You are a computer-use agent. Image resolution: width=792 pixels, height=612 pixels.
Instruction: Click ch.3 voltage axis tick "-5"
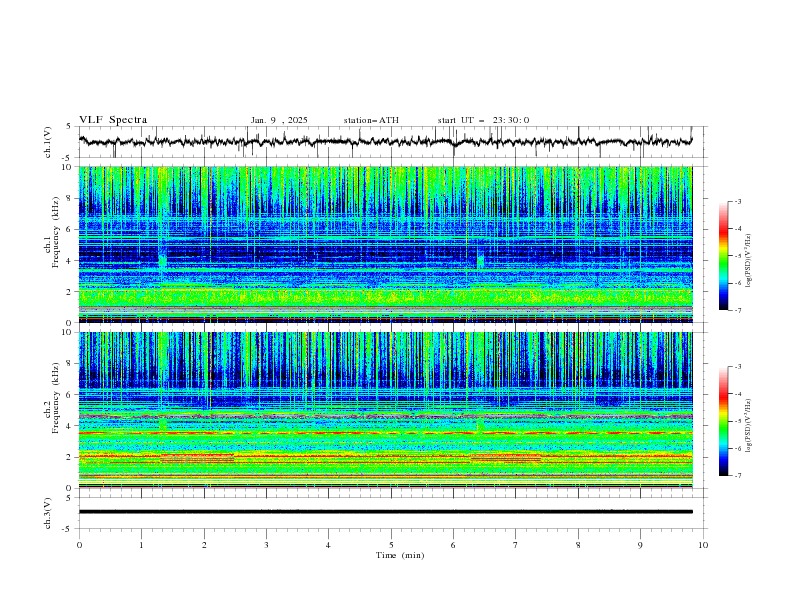click(x=68, y=529)
